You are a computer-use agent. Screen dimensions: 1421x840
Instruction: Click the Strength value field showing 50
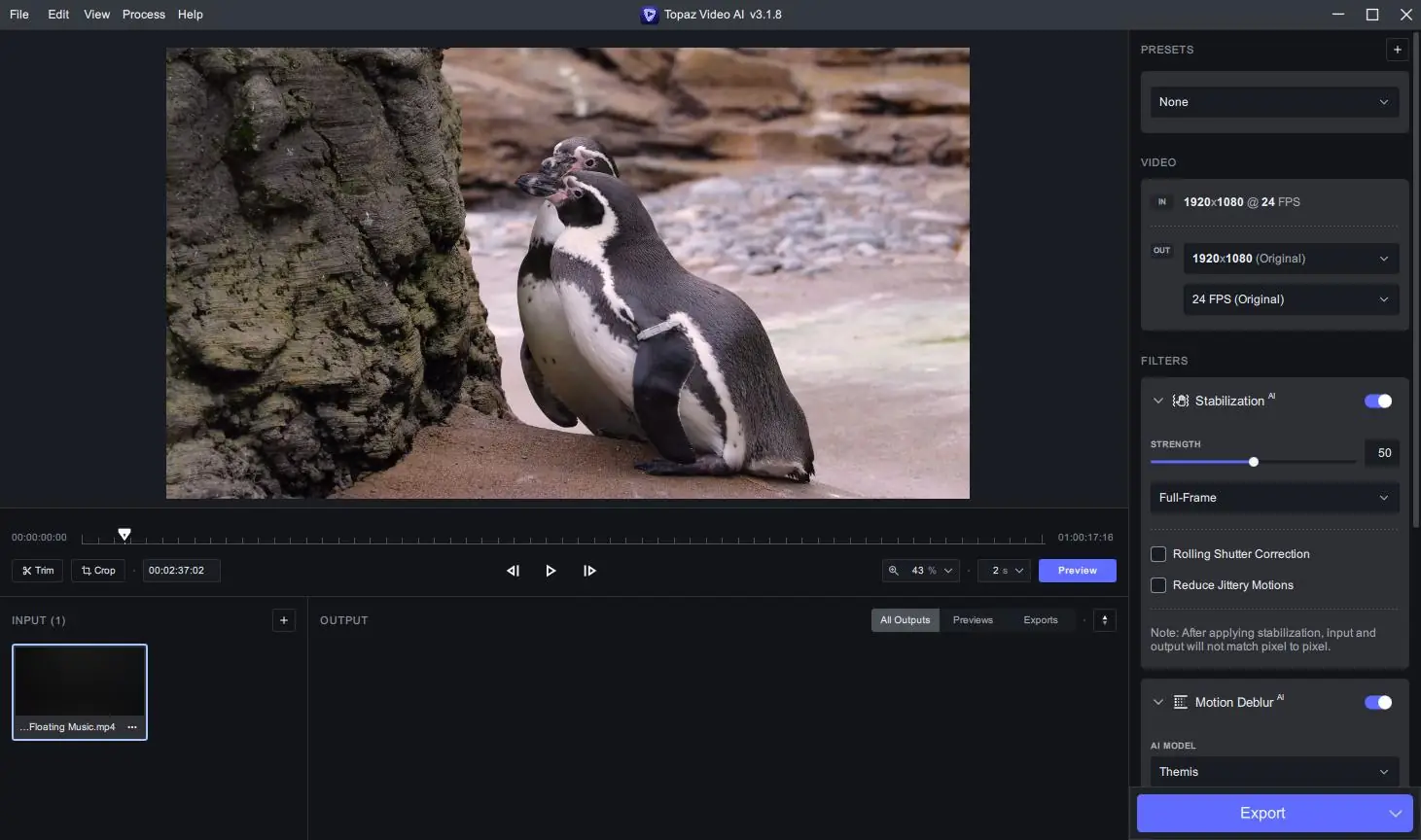pyautogui.click(x=1382, y=453)
